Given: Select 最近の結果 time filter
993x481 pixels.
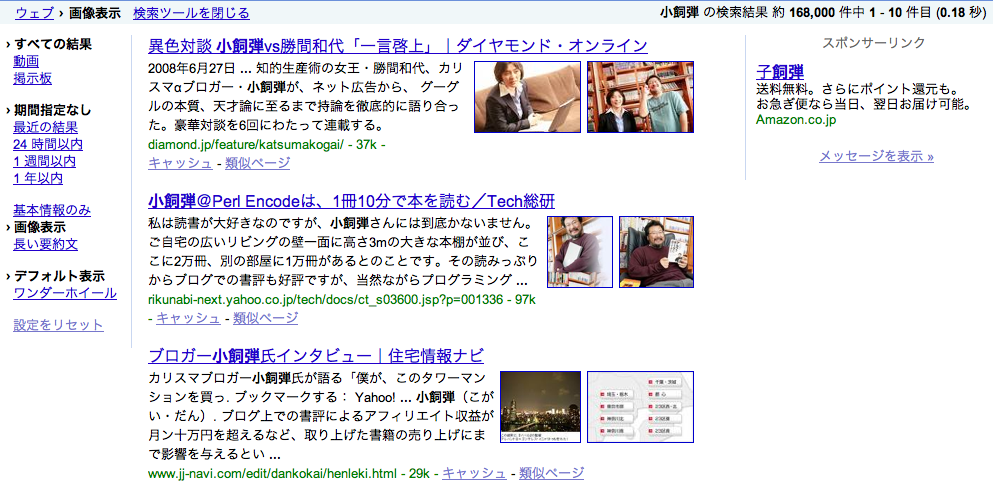Looking at the screenshot, I should (x=46, y=127).
